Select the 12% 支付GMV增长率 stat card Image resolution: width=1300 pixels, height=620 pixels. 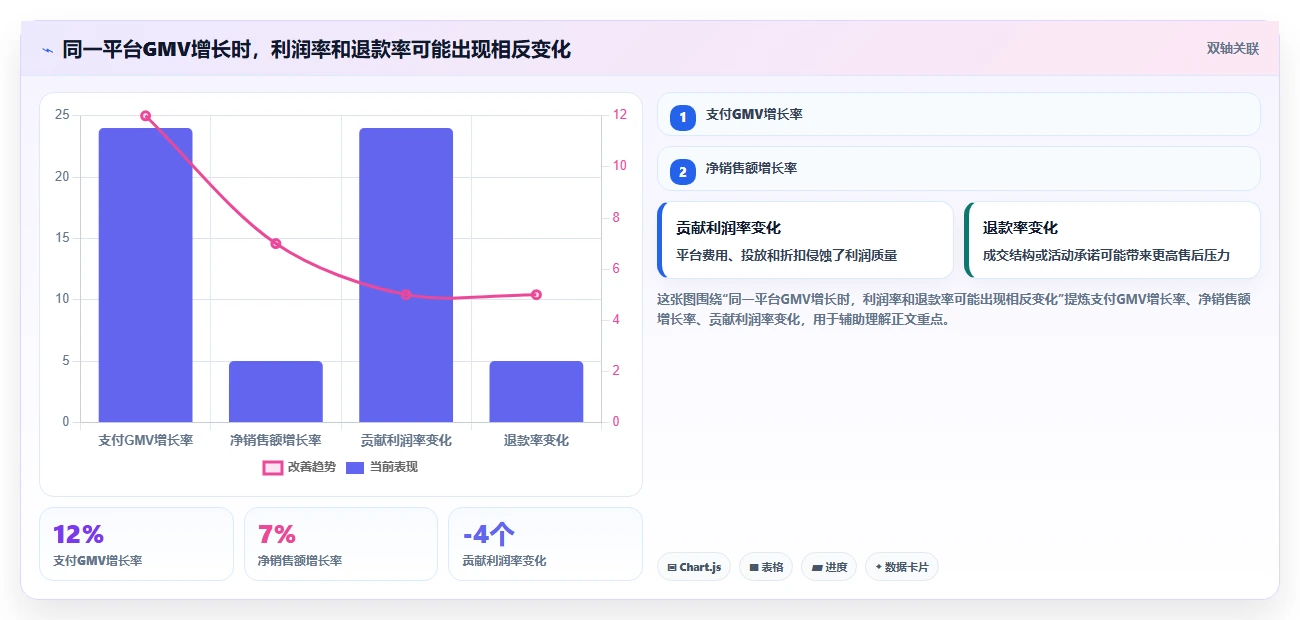[138, 544]
